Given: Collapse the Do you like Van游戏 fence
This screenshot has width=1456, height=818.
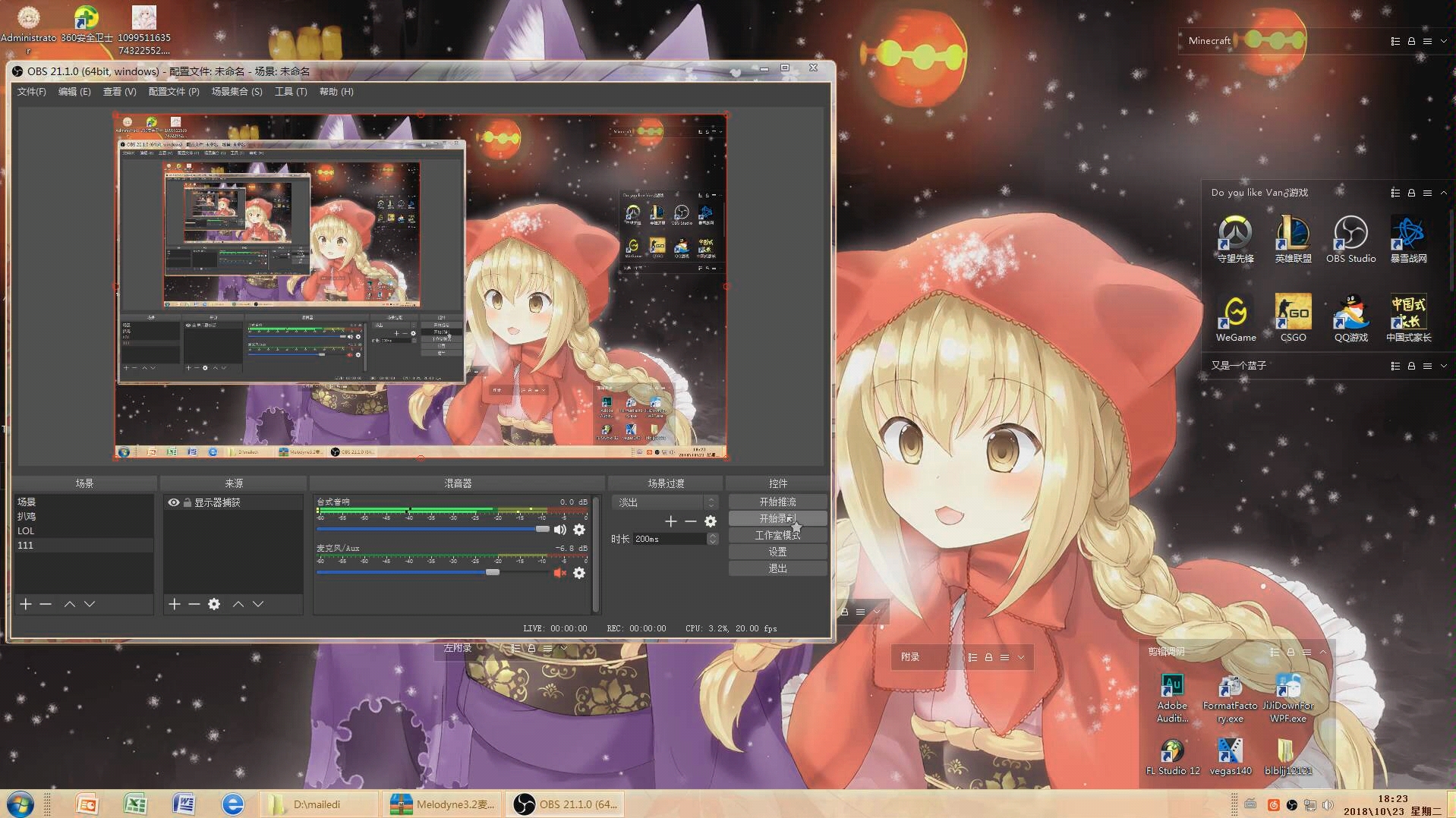Looking at the screenshot, I should tap(1443, 193).
